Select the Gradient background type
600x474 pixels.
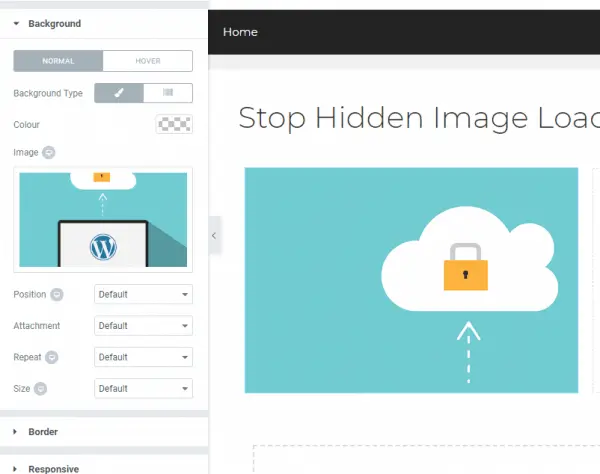pos(168,93)
